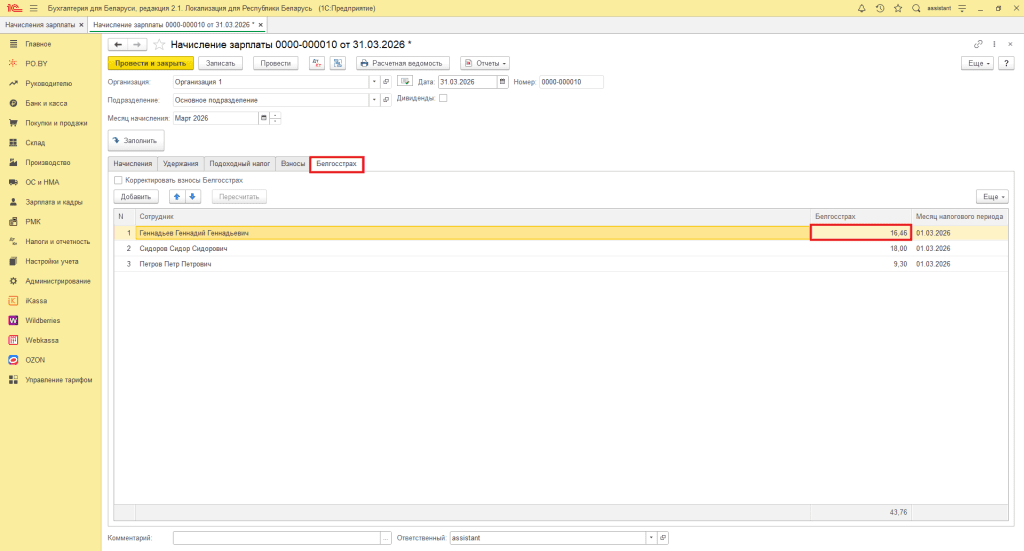Viewport: 1024px width, 551px height.
Task: Move row down with blue arrow
Action: coord(193,197)
